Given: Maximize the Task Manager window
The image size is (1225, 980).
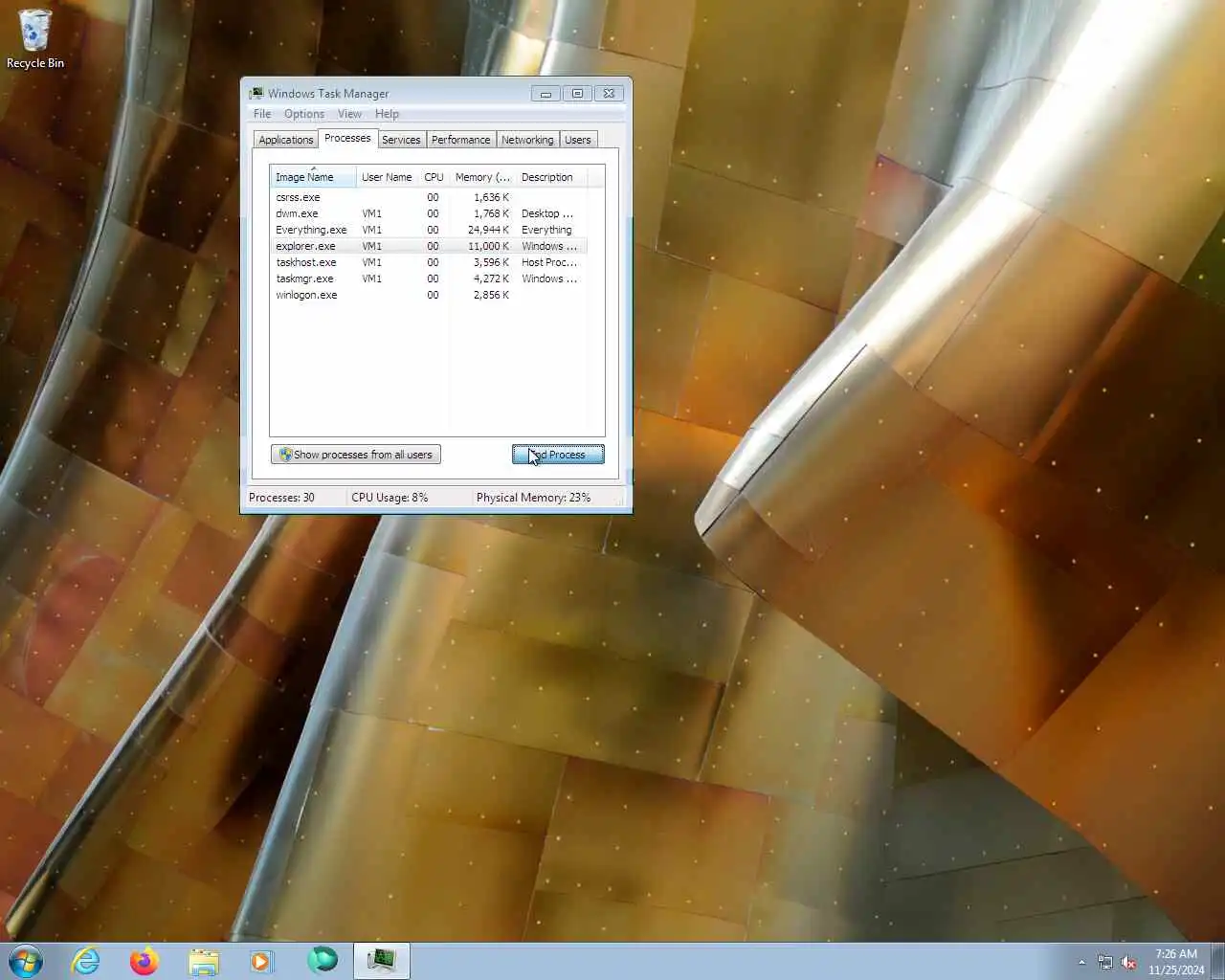Looking at the screenshot, I should coord(577,93).
